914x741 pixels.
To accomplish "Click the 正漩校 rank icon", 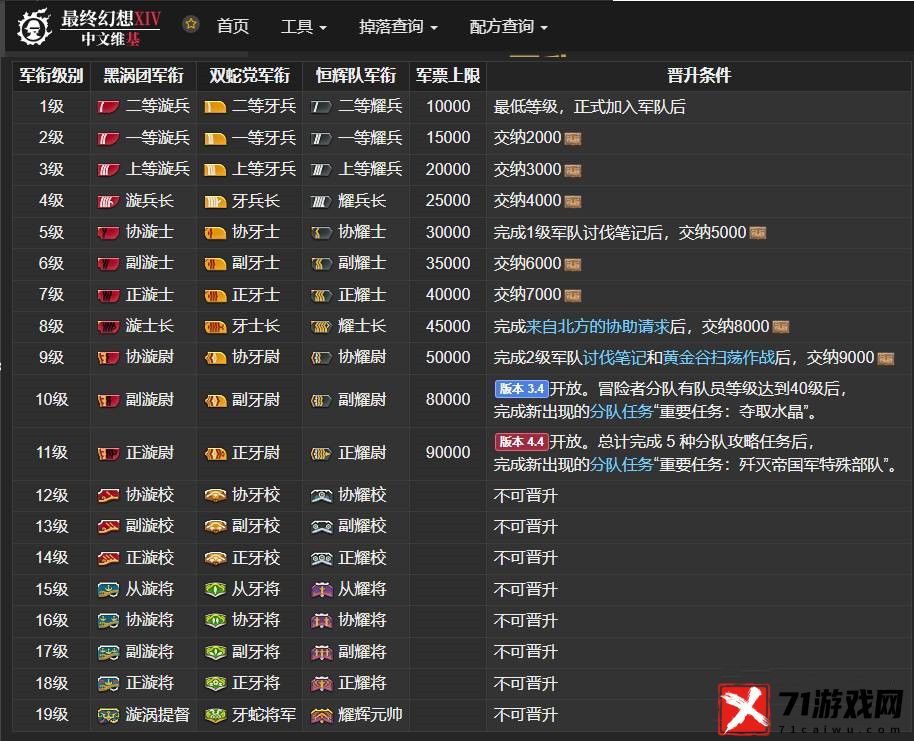I will click(108, 559).
